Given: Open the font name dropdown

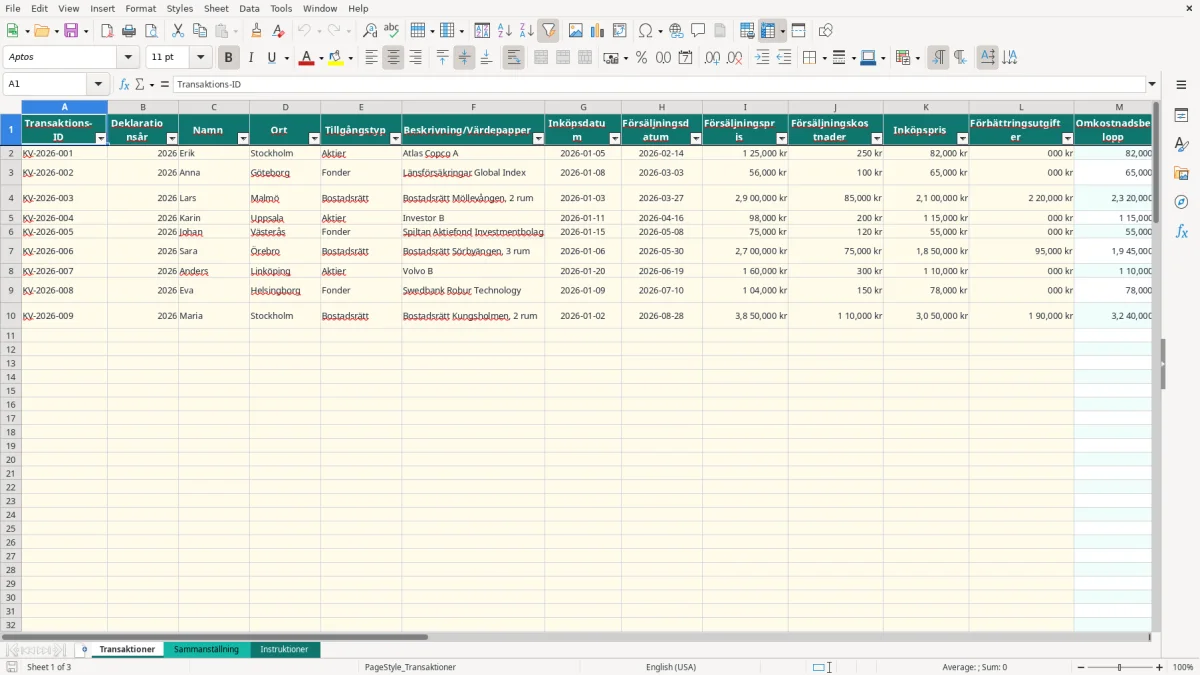Looking at the screenshot, I should pyautogui.click(x=128, y=58).
